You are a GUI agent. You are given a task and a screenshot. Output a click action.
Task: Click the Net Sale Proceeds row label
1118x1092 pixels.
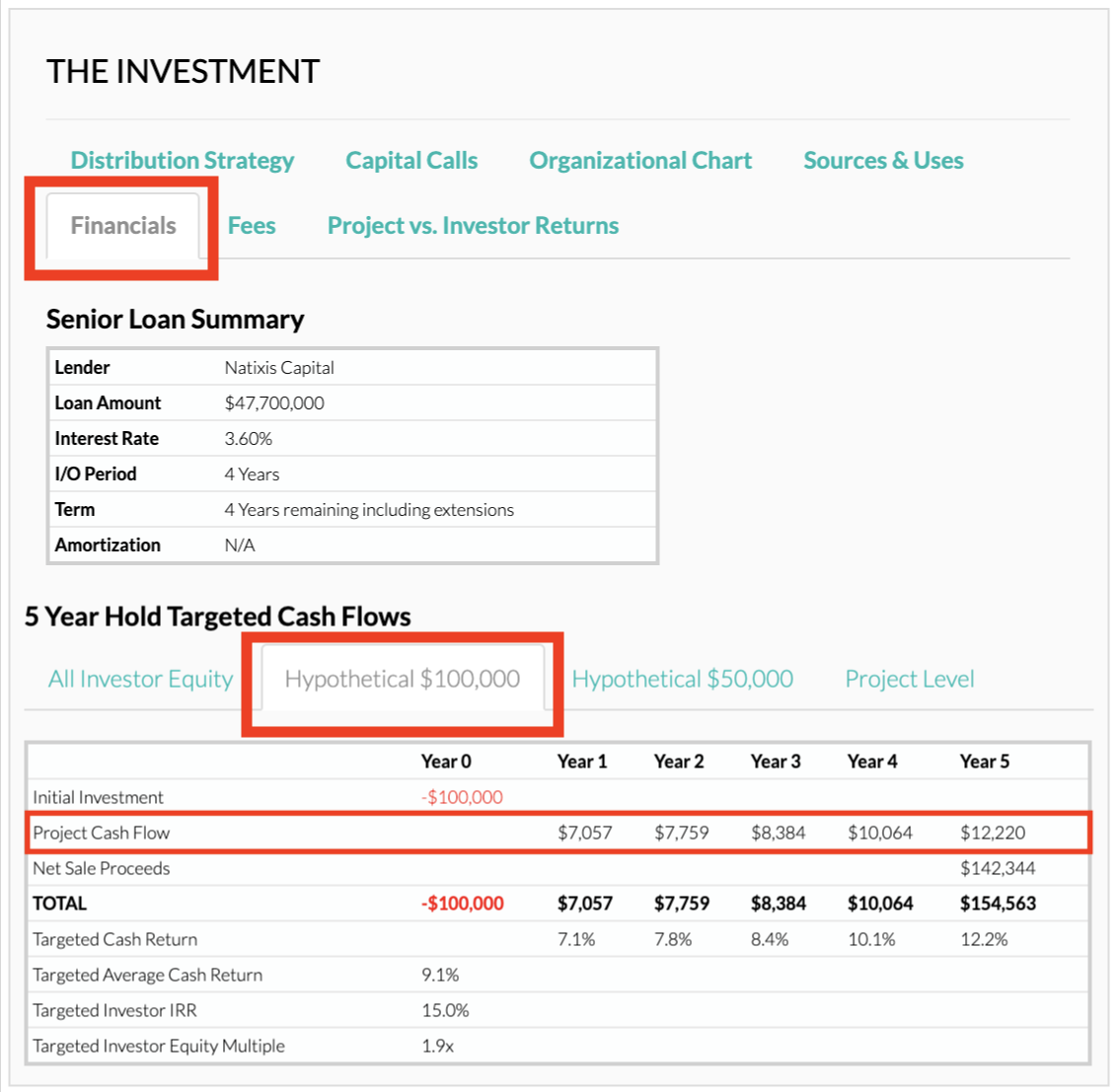pos(102,868)
